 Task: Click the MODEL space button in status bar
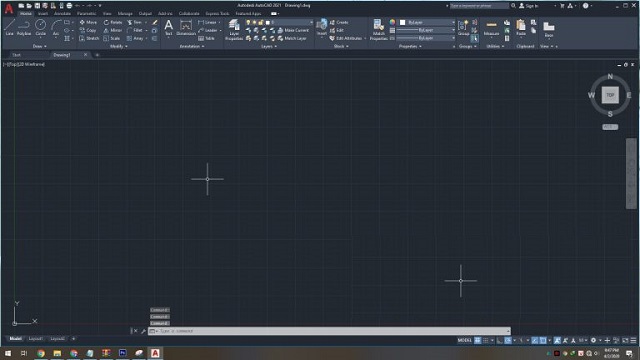[464, 340]
